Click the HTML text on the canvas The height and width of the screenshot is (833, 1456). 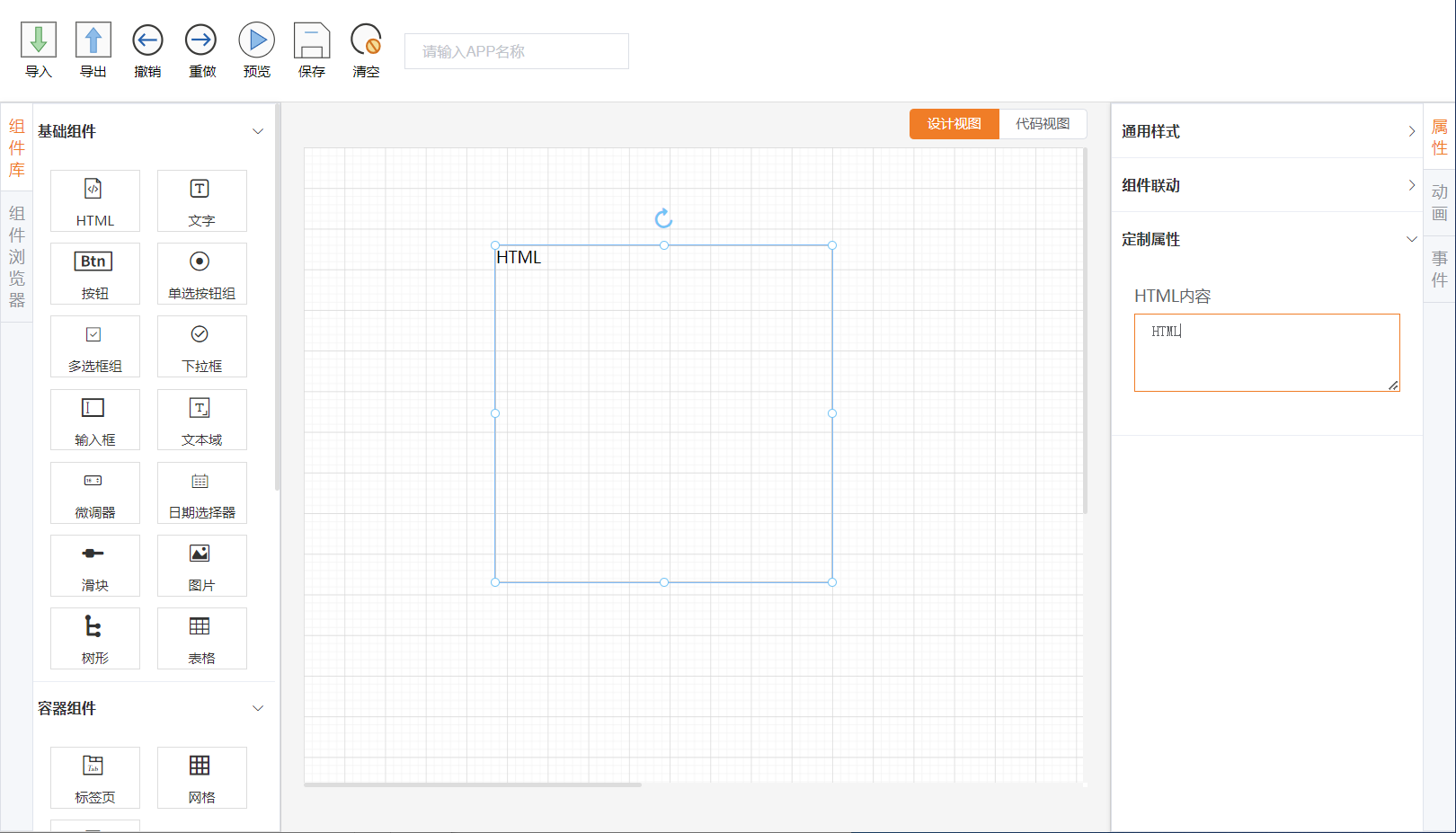(x=519, y=257)
